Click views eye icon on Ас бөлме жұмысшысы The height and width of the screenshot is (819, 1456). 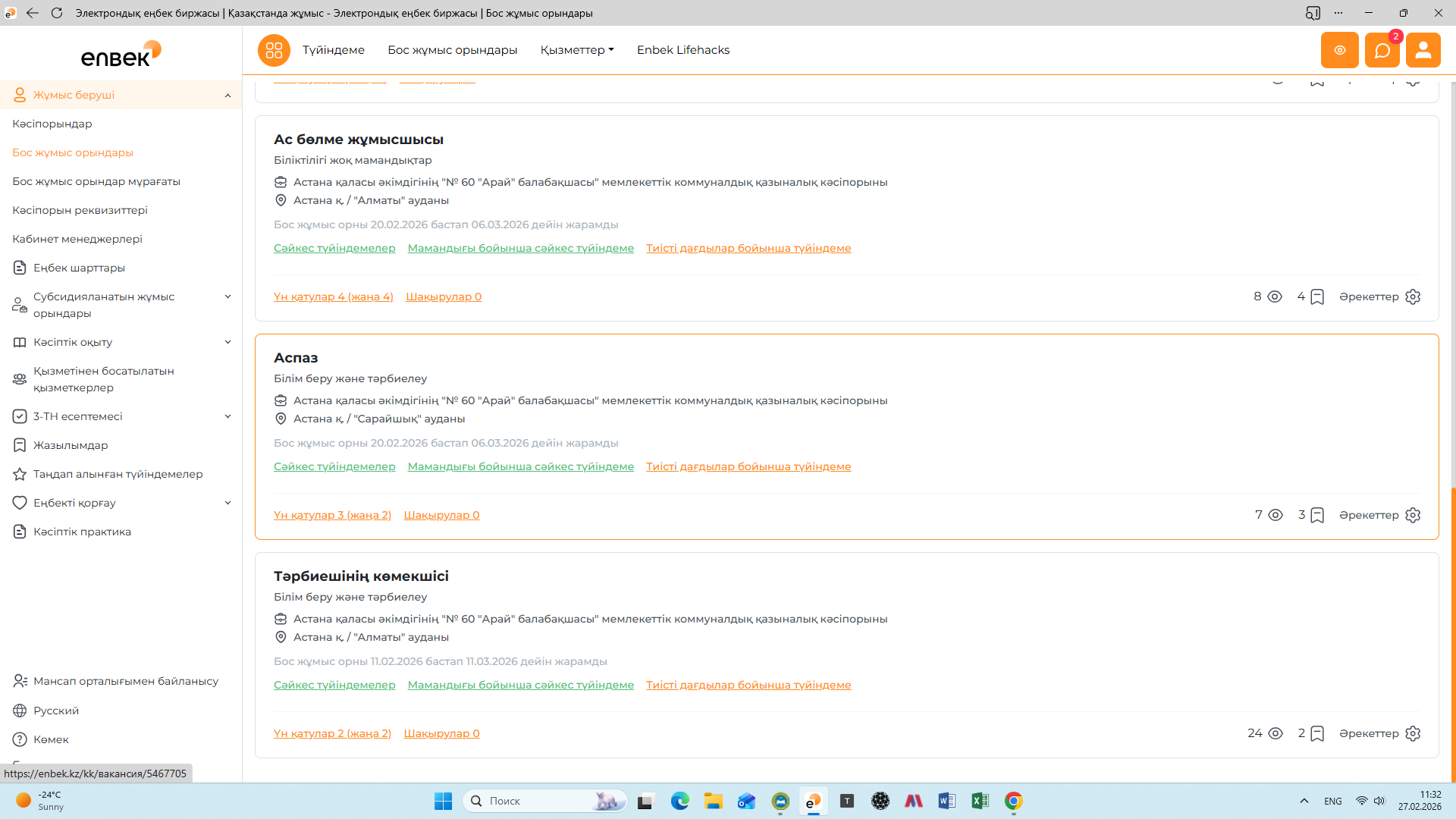(x=1275, y=297)
